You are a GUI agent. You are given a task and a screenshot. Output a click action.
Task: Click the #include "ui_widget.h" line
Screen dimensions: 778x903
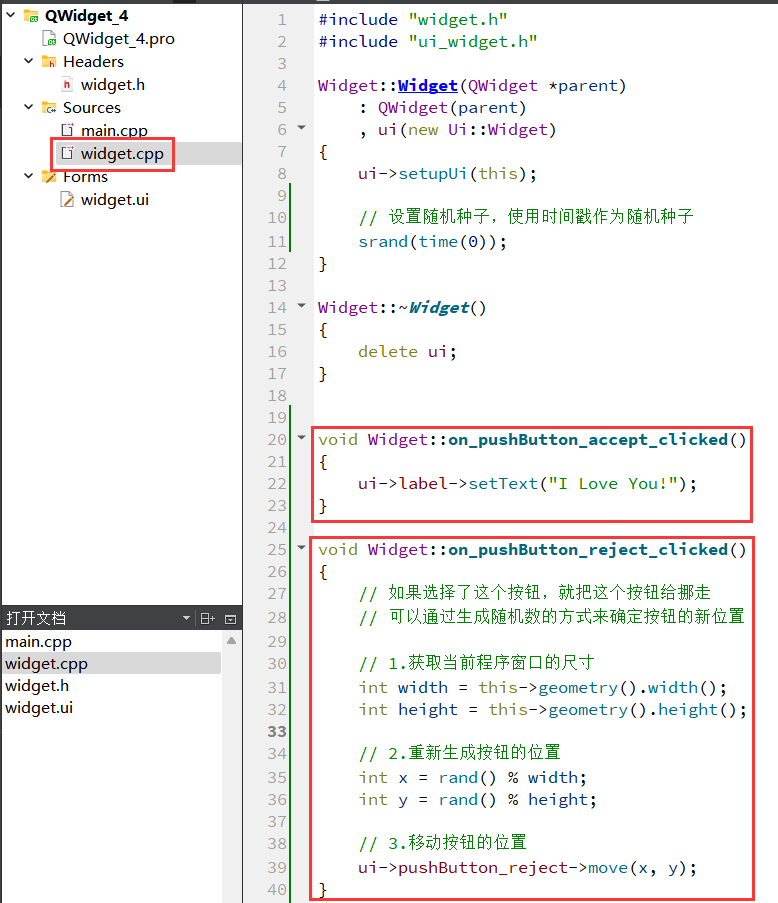coord(428,41)
